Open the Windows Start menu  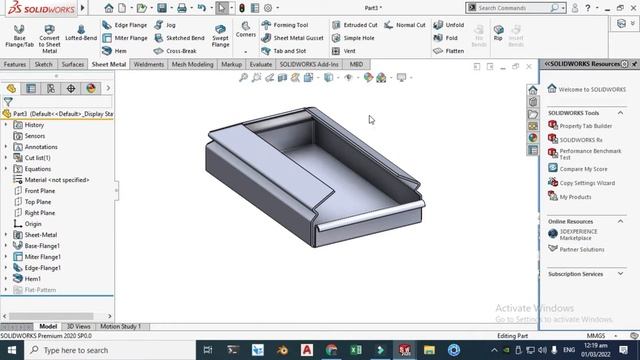(x=12, y=350)
